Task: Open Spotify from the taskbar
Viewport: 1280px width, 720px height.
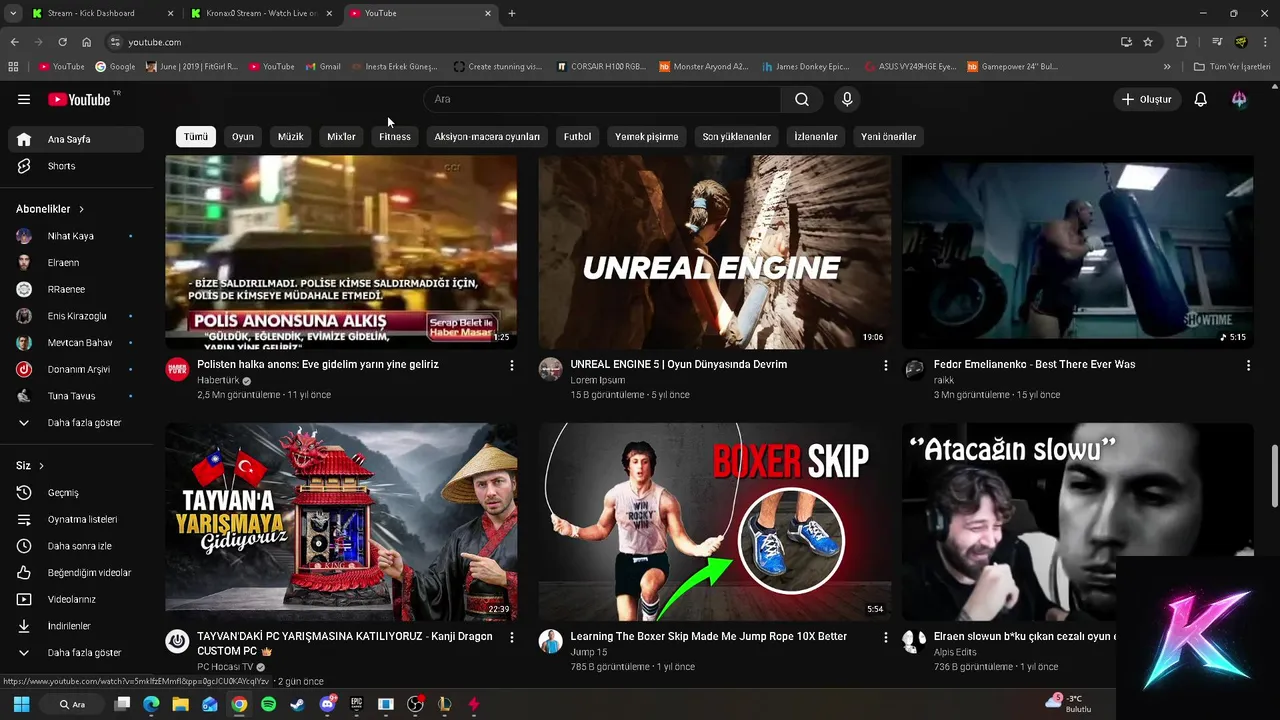Action: tap(268, 704)
